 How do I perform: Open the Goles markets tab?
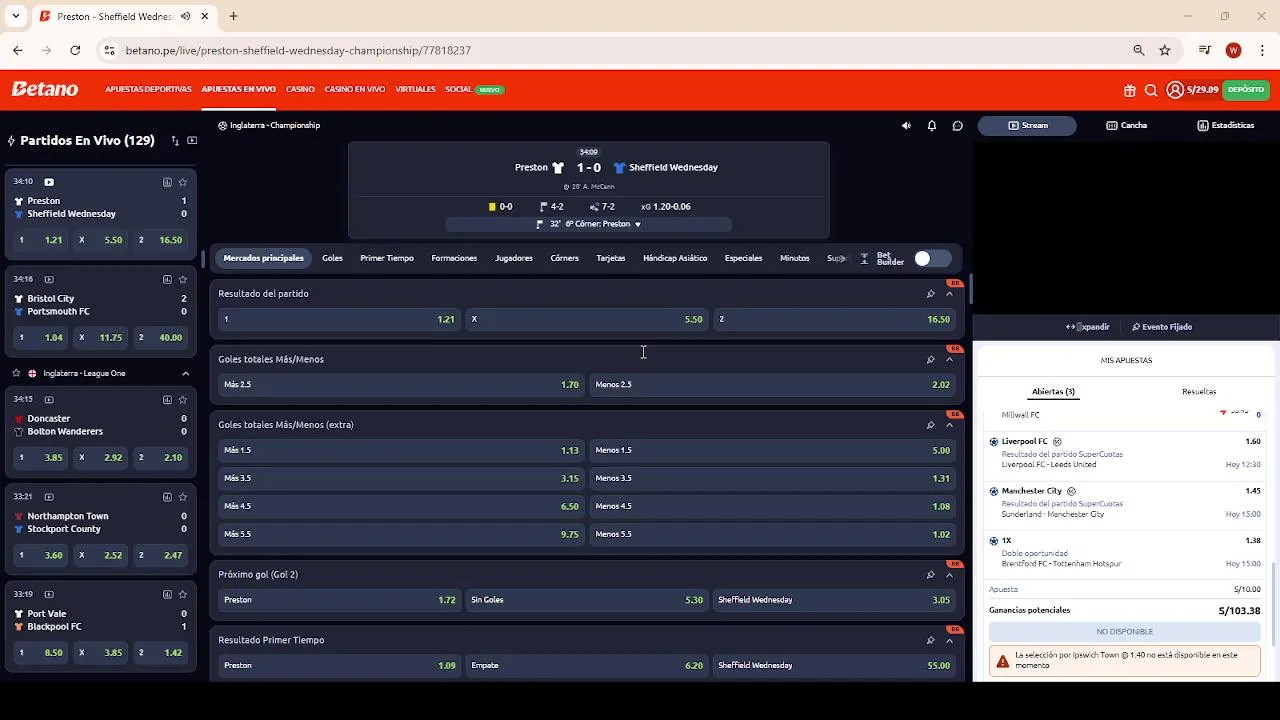coord(332,259)
